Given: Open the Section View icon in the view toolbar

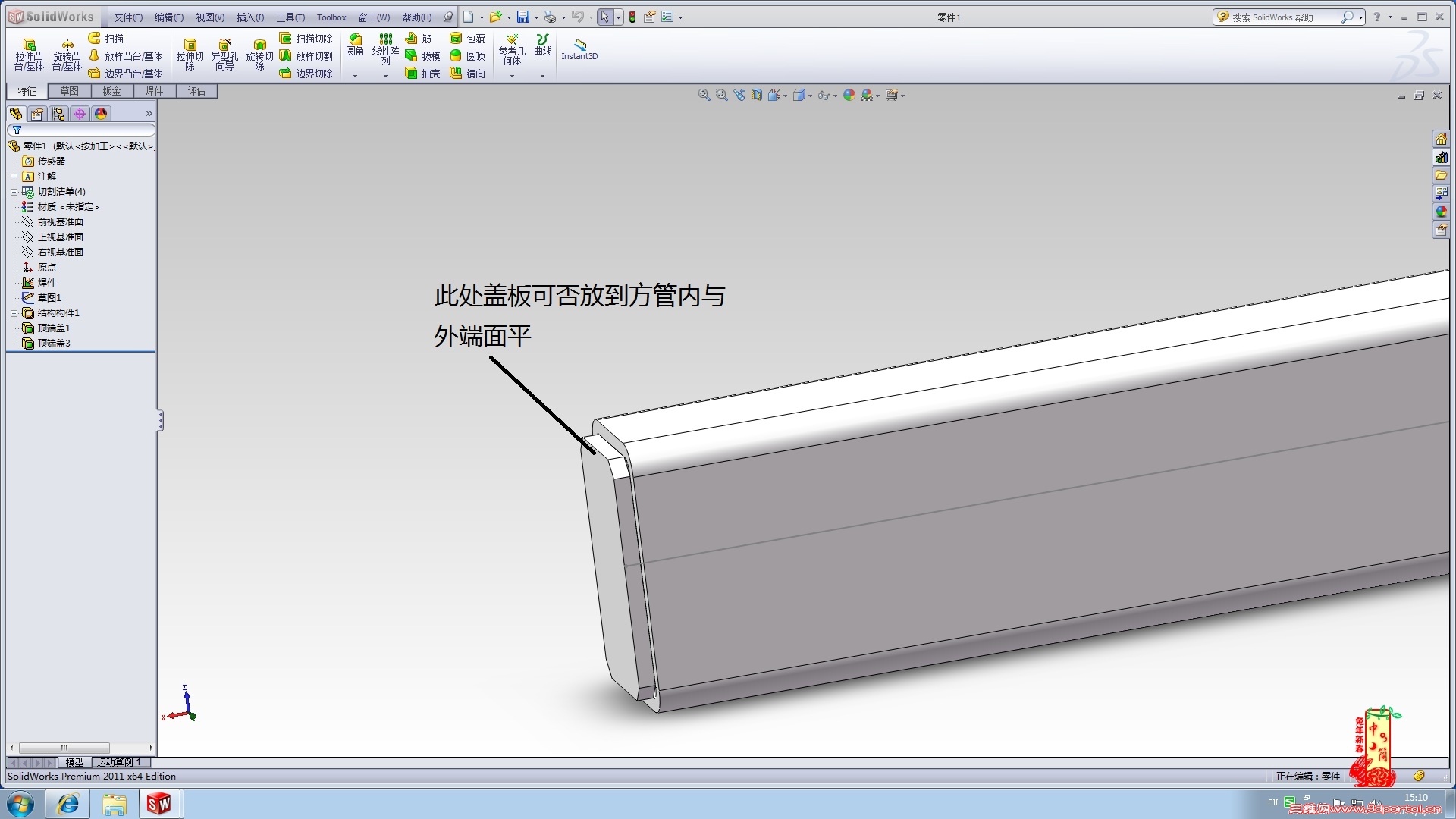Looking at the screenshot, I should [x=757, y=96].
